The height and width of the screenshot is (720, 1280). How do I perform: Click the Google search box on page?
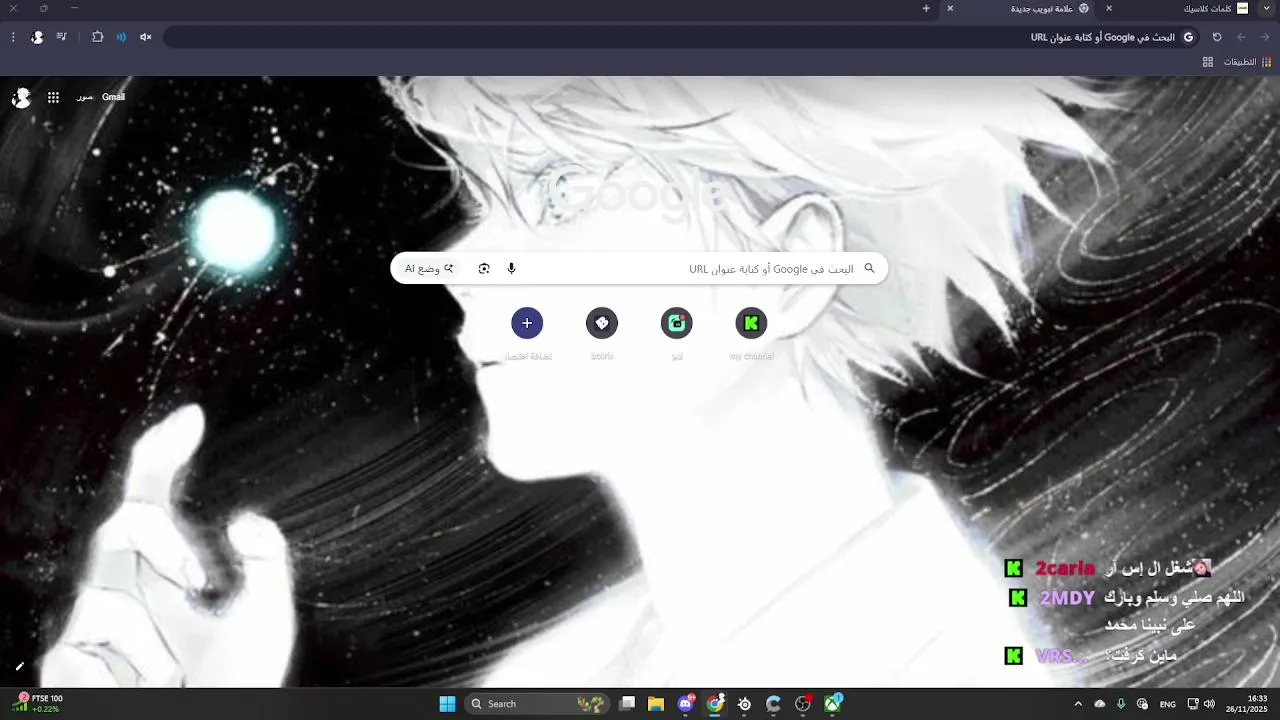[639, 268]
